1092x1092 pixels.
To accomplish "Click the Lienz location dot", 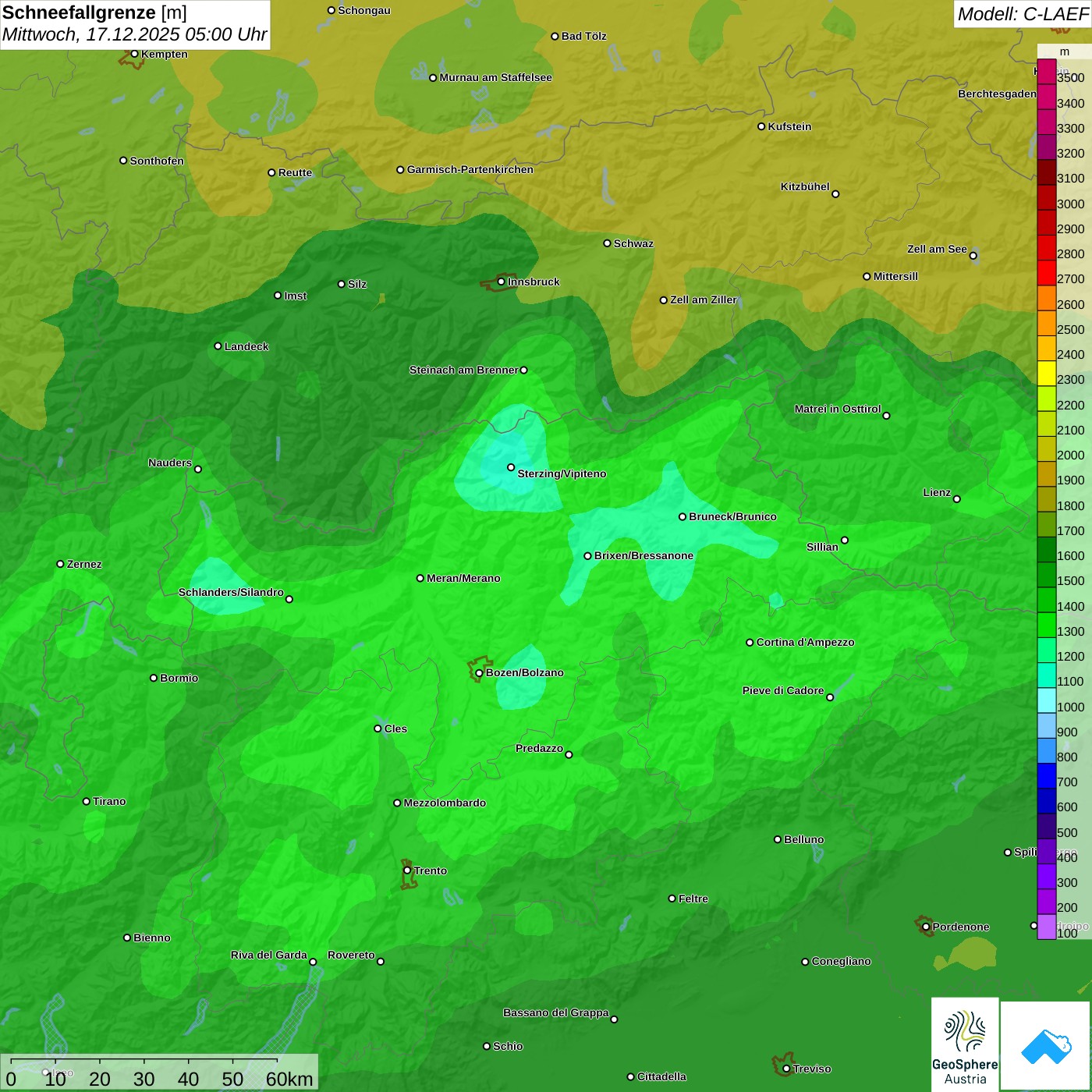I will (957, 499).
